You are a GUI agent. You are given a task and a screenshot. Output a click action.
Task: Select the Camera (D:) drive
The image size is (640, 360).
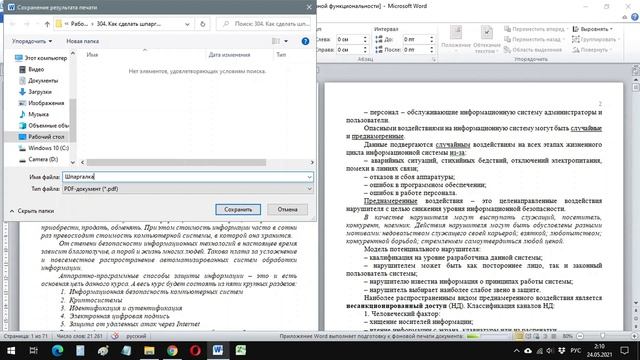39,159
